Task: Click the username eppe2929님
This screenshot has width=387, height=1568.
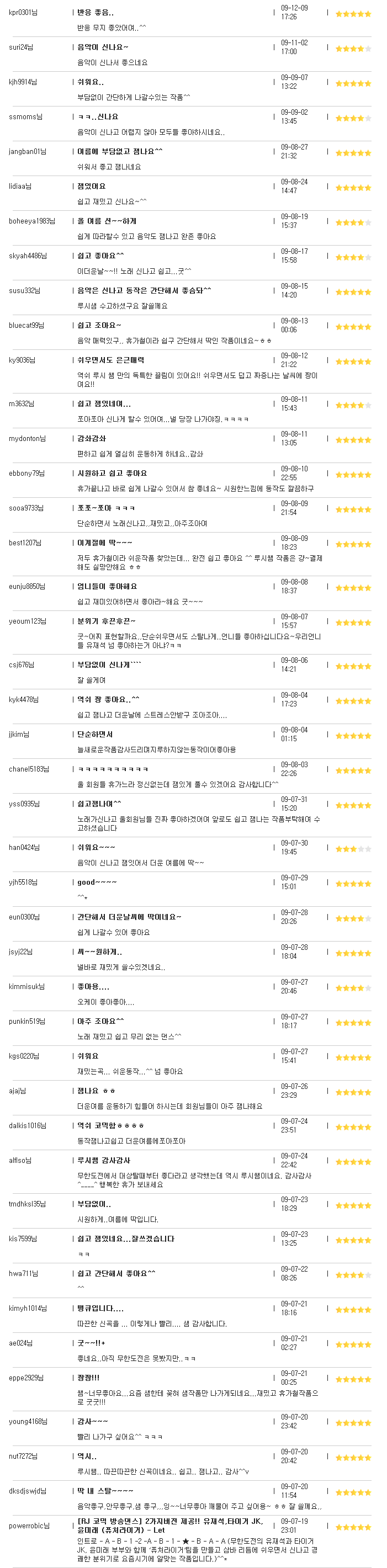Action: [x=25, y=1379]
